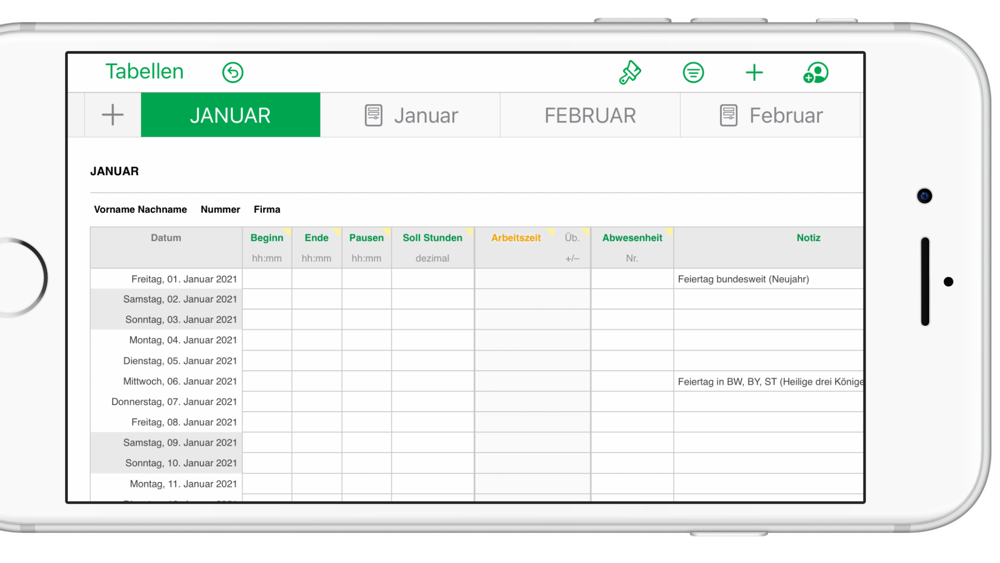Tap the form icon beside Februar
Viewport: 1000px width, 563px height.
coord(728,115)
